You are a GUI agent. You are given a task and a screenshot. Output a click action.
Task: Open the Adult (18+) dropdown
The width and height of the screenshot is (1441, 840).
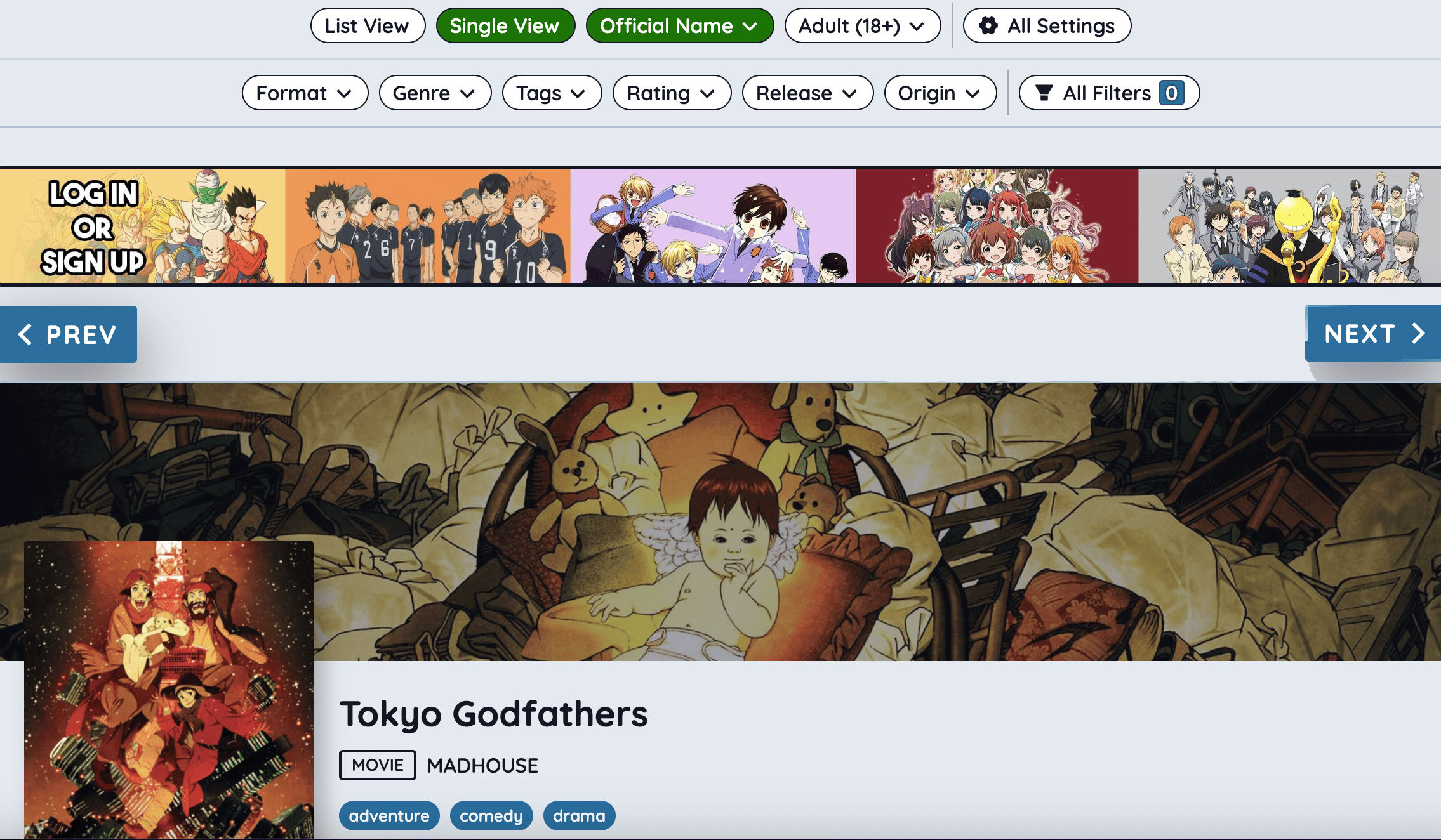(863, 26)
